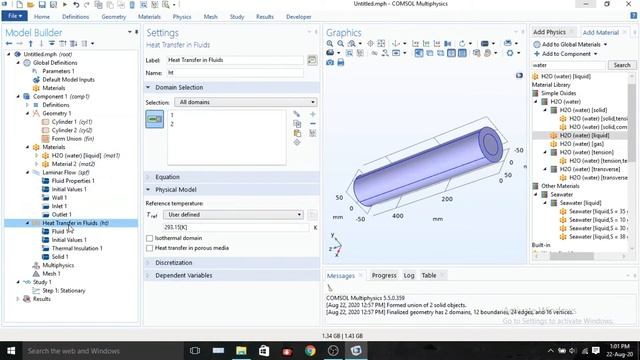The width and height of the screenshot is (640, 360).
Task: Switch to the Log tab
Action: point(409,276)
